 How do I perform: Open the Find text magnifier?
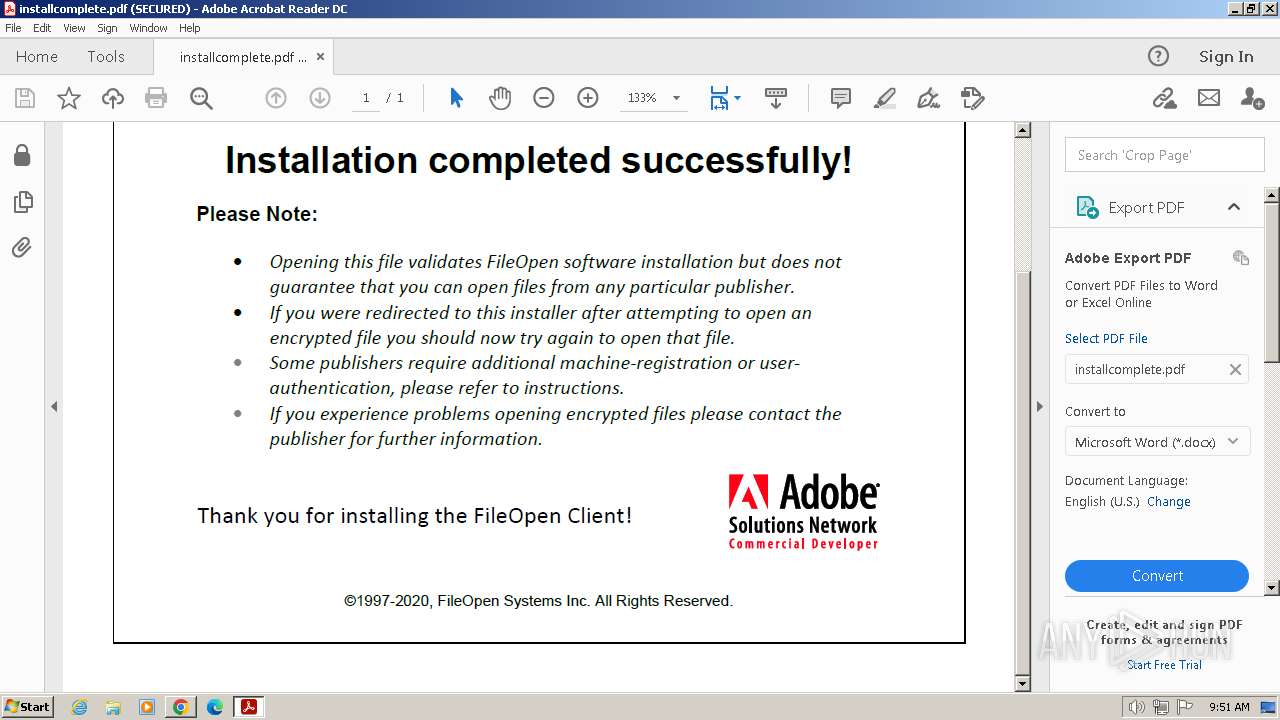[201, 98]
